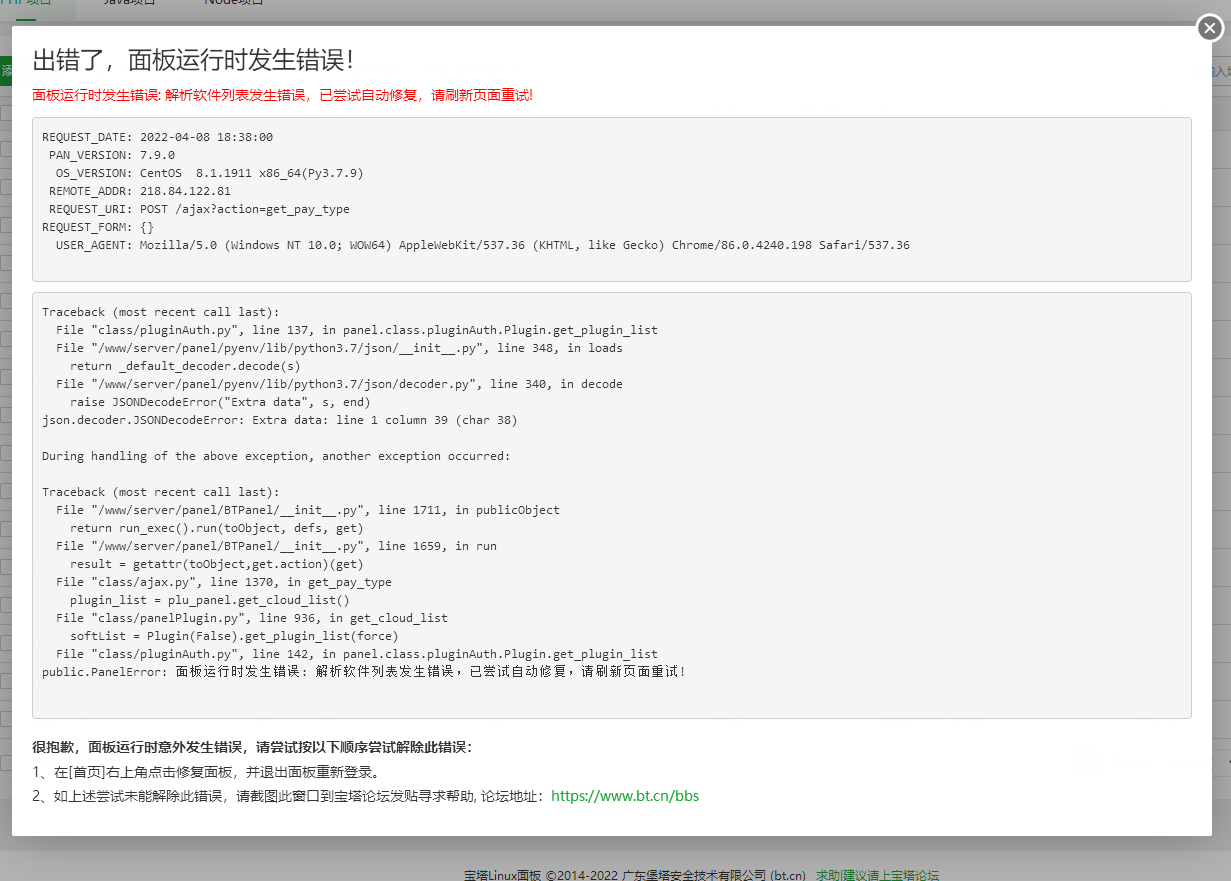Screen dimensions: 1231x881
Task: Click the bold 很抱歉，面板运行时意外发生错误 line
Action: pyautogui.click(x=252, y=747)
